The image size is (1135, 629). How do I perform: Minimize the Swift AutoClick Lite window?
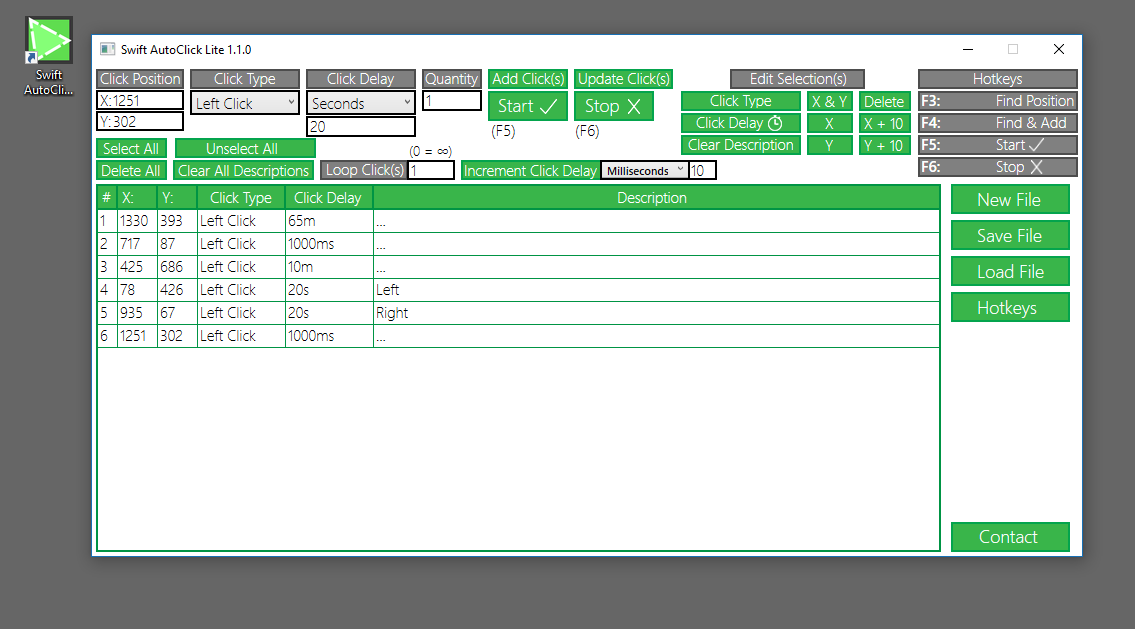pos(968,49)
